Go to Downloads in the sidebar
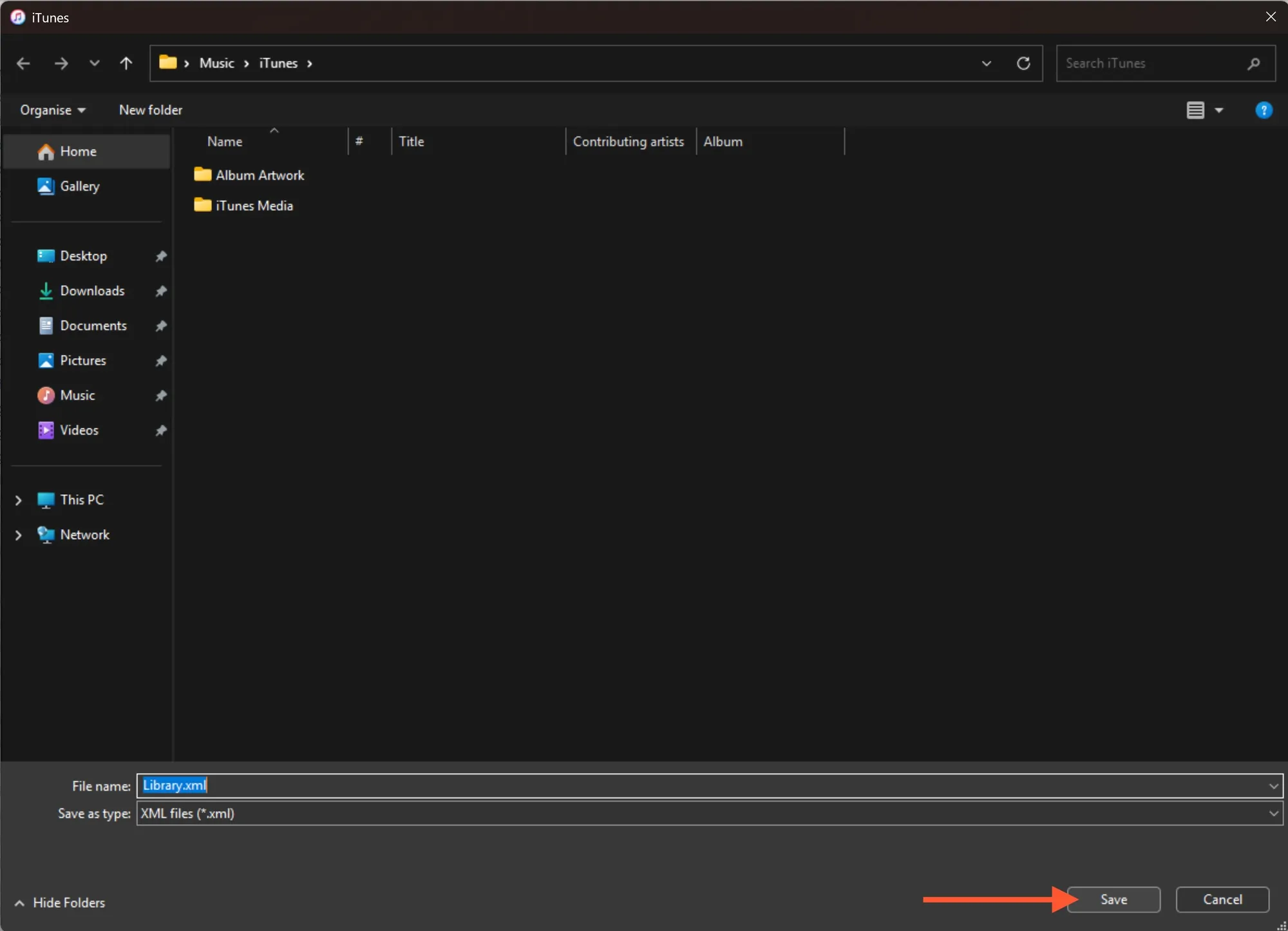 [x=92, y=291]
